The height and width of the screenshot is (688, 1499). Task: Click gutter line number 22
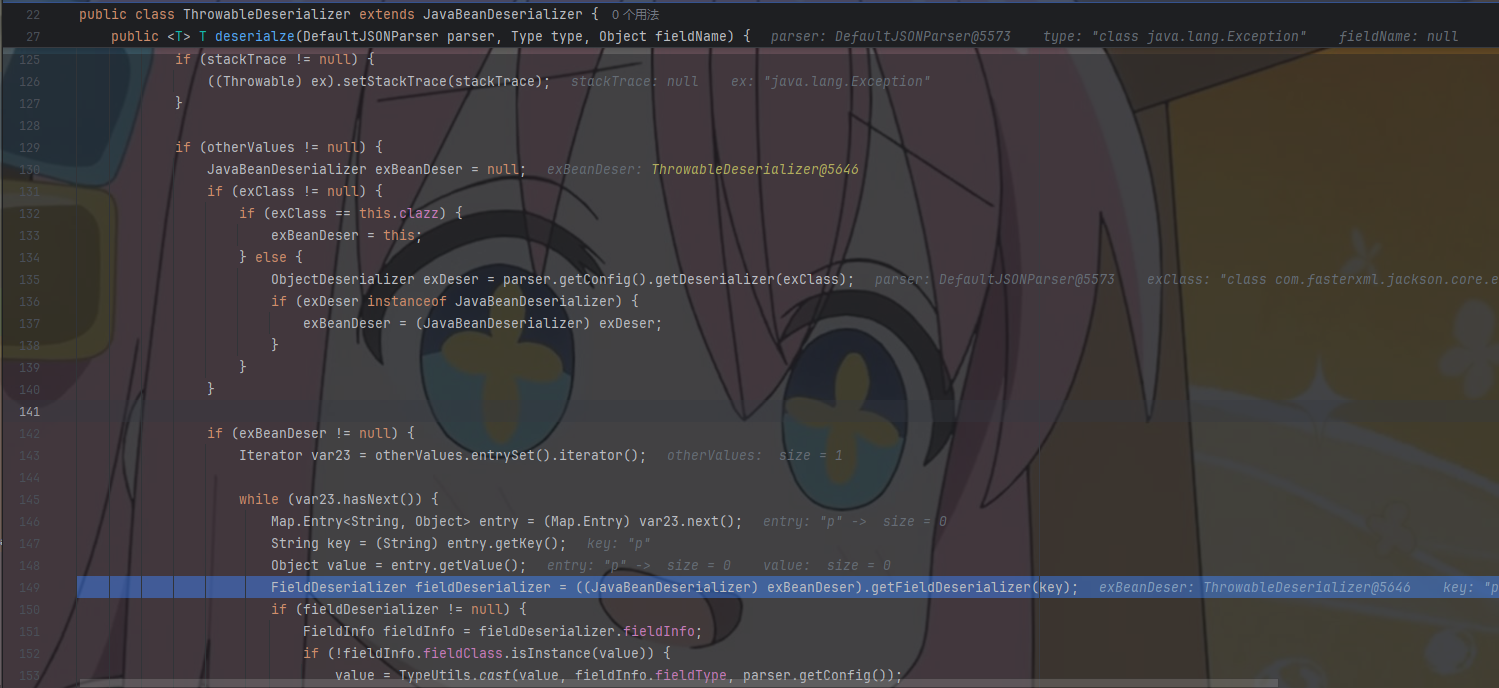[32, 15]
